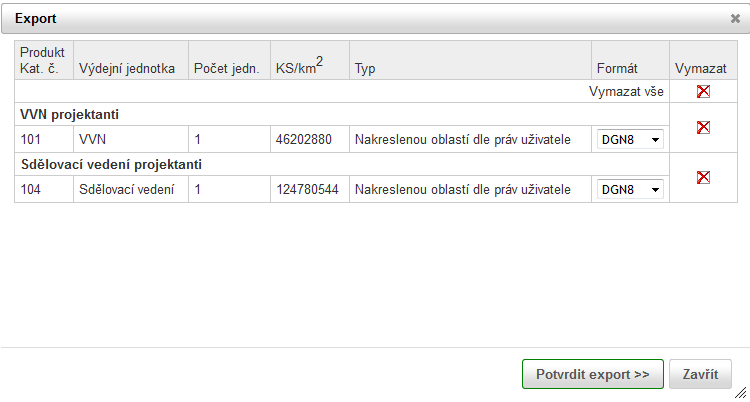Click the Produkt Kat. č. column header
Screen dimensions: 750x402
42,60
